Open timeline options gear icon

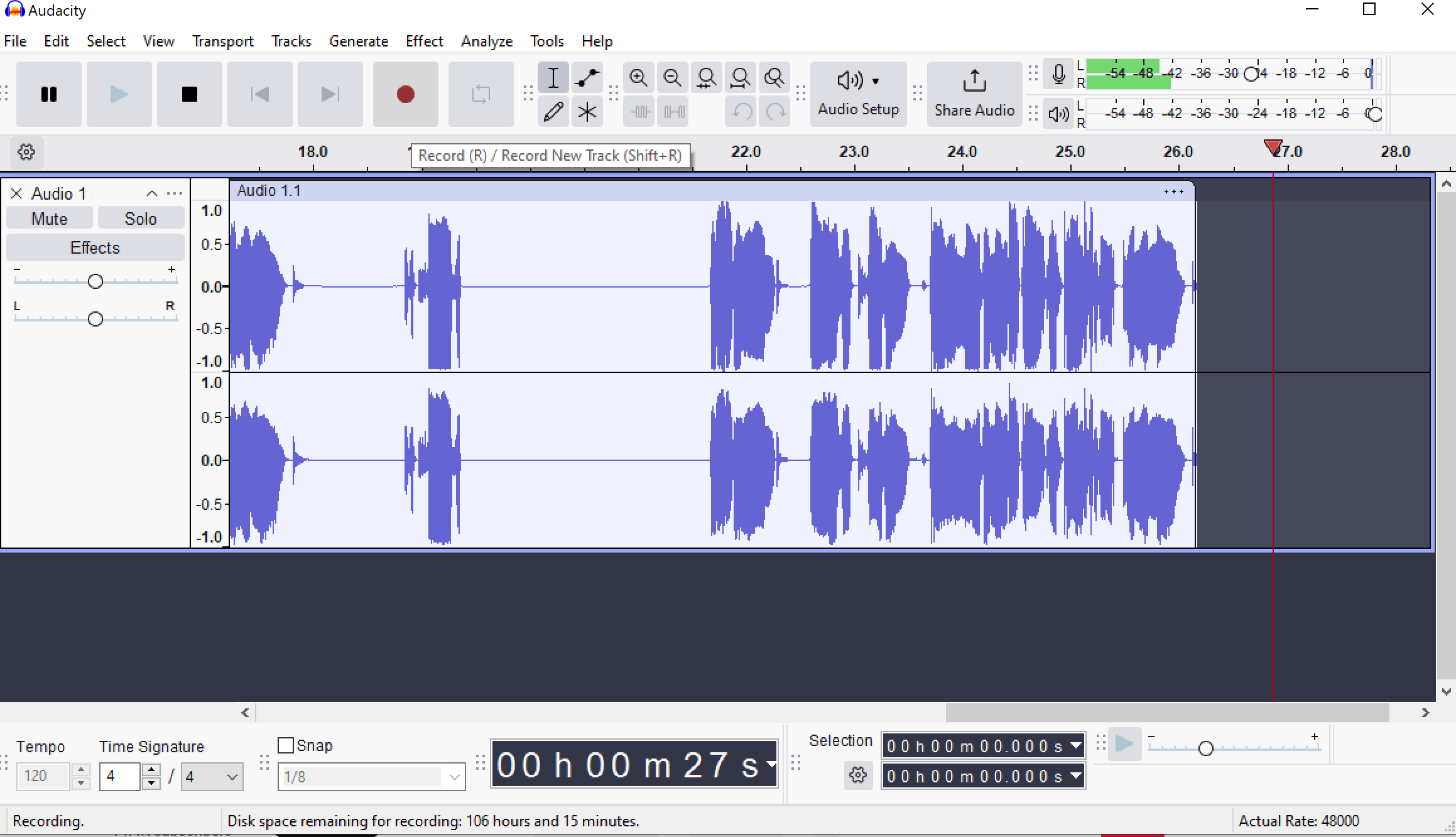[26, 152]
